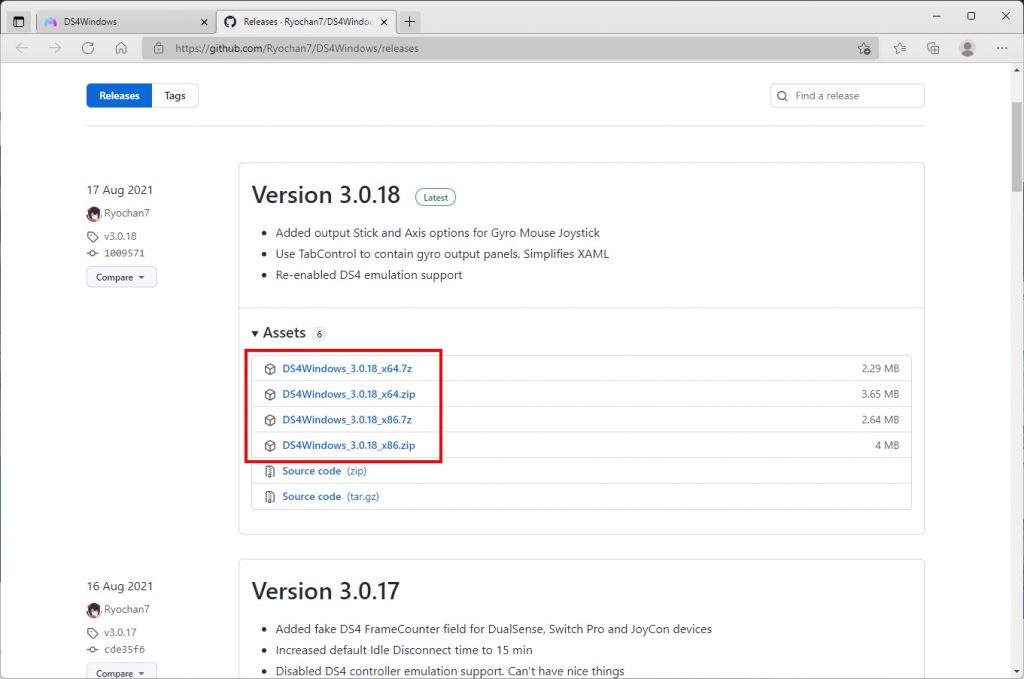Click file icon beside Source code (zip)
This screenshot has width=1024, height=679.
click(270, 471)
